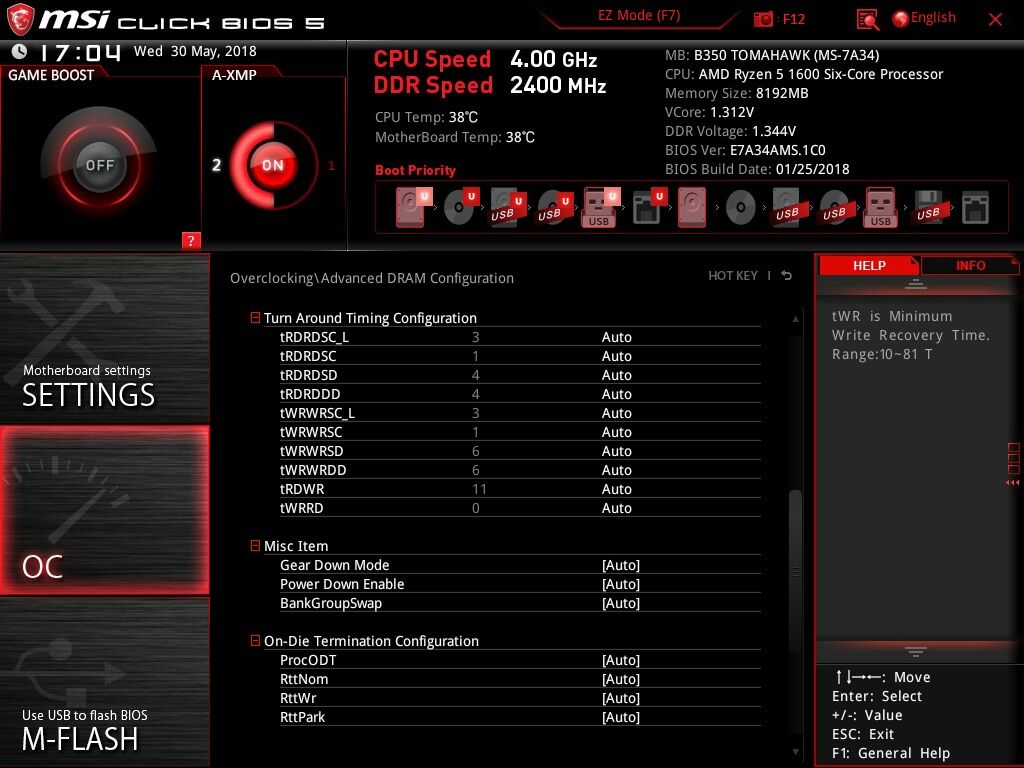The width and height of the screenshot is (1024, 768).
Task: Open the Game Boost question mark help
Action: point(191,240)
